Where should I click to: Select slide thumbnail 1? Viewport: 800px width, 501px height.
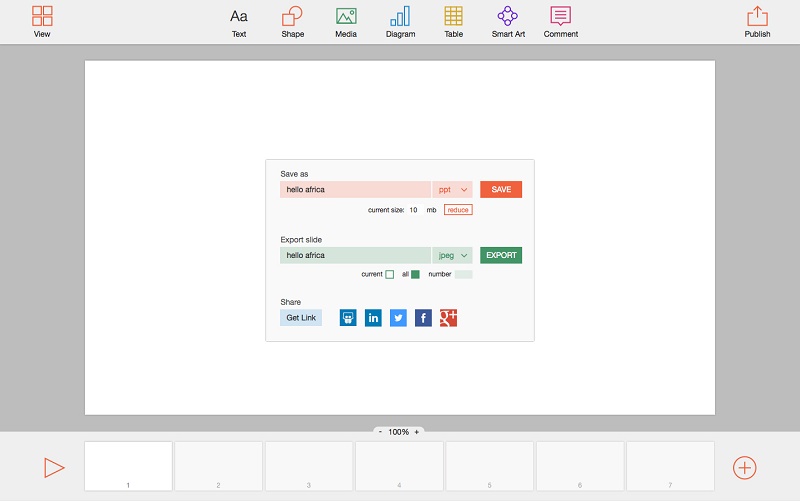[128, 466]
